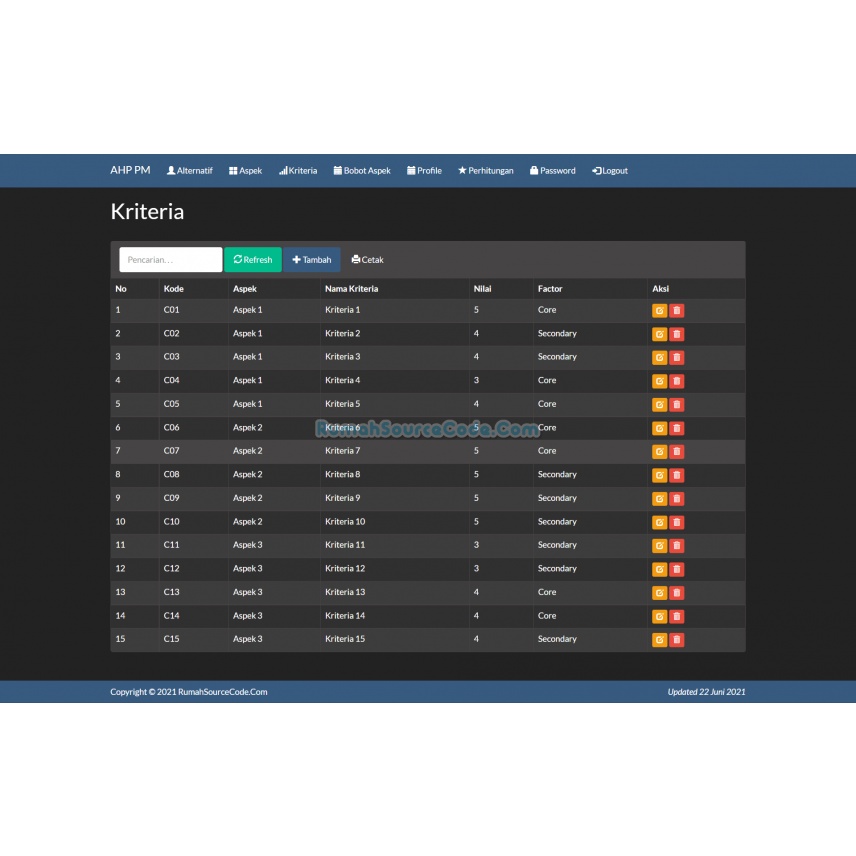Image resolution: width=856 pixels, height=856 pixels.
Task: Edit the Kriteria 15 entry
Action: click(659, 640)
